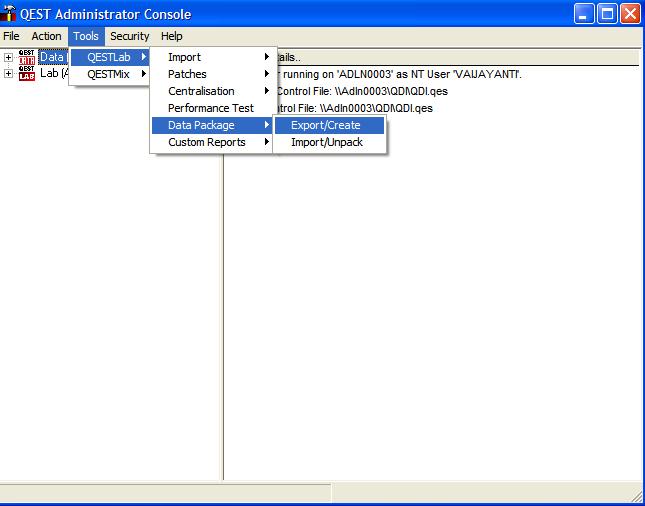Open the Custom Reports submenu

(x=206, y=142)
